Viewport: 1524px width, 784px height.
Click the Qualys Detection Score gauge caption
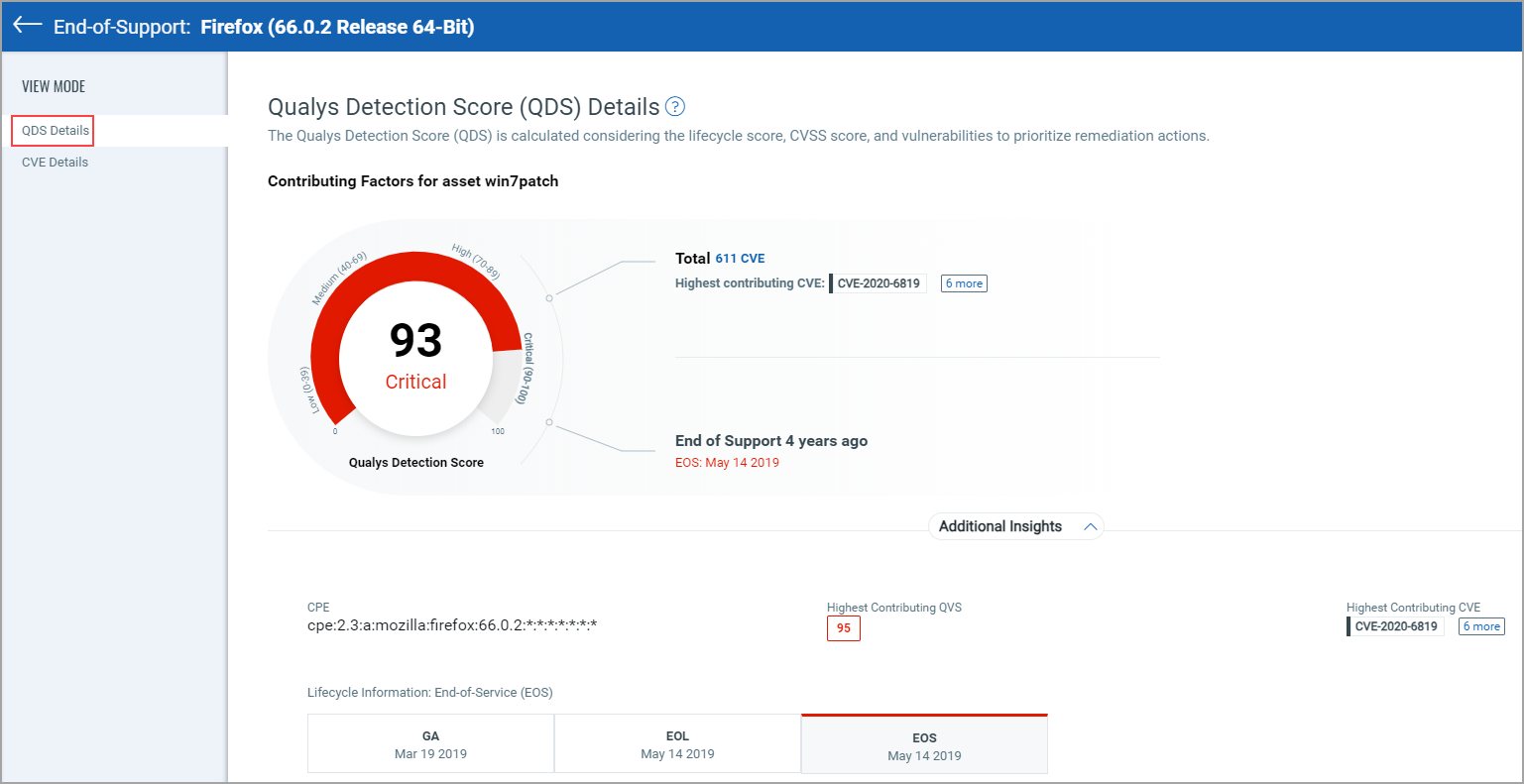[x=416, y=463]
